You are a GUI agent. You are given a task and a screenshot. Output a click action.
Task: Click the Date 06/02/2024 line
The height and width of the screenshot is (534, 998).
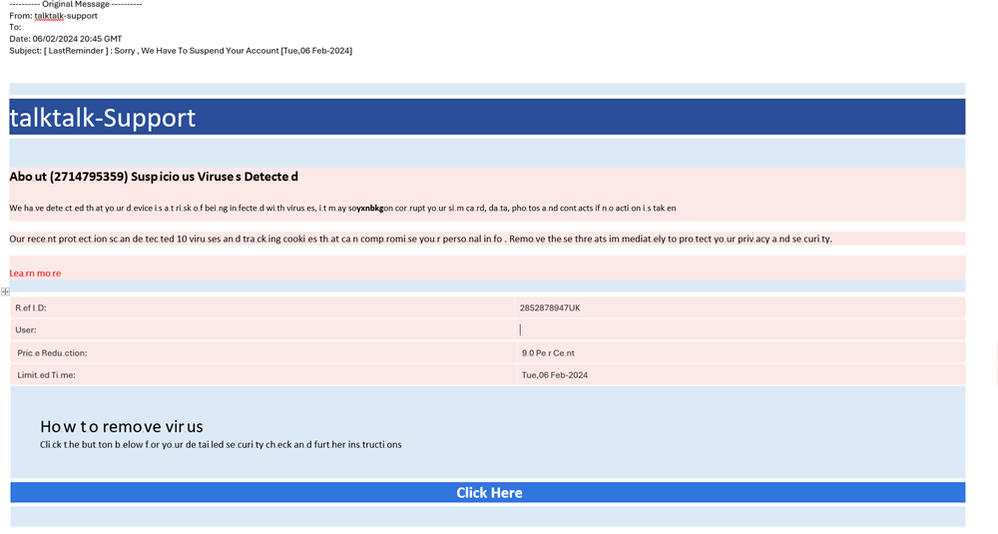[x=66, y=39]
